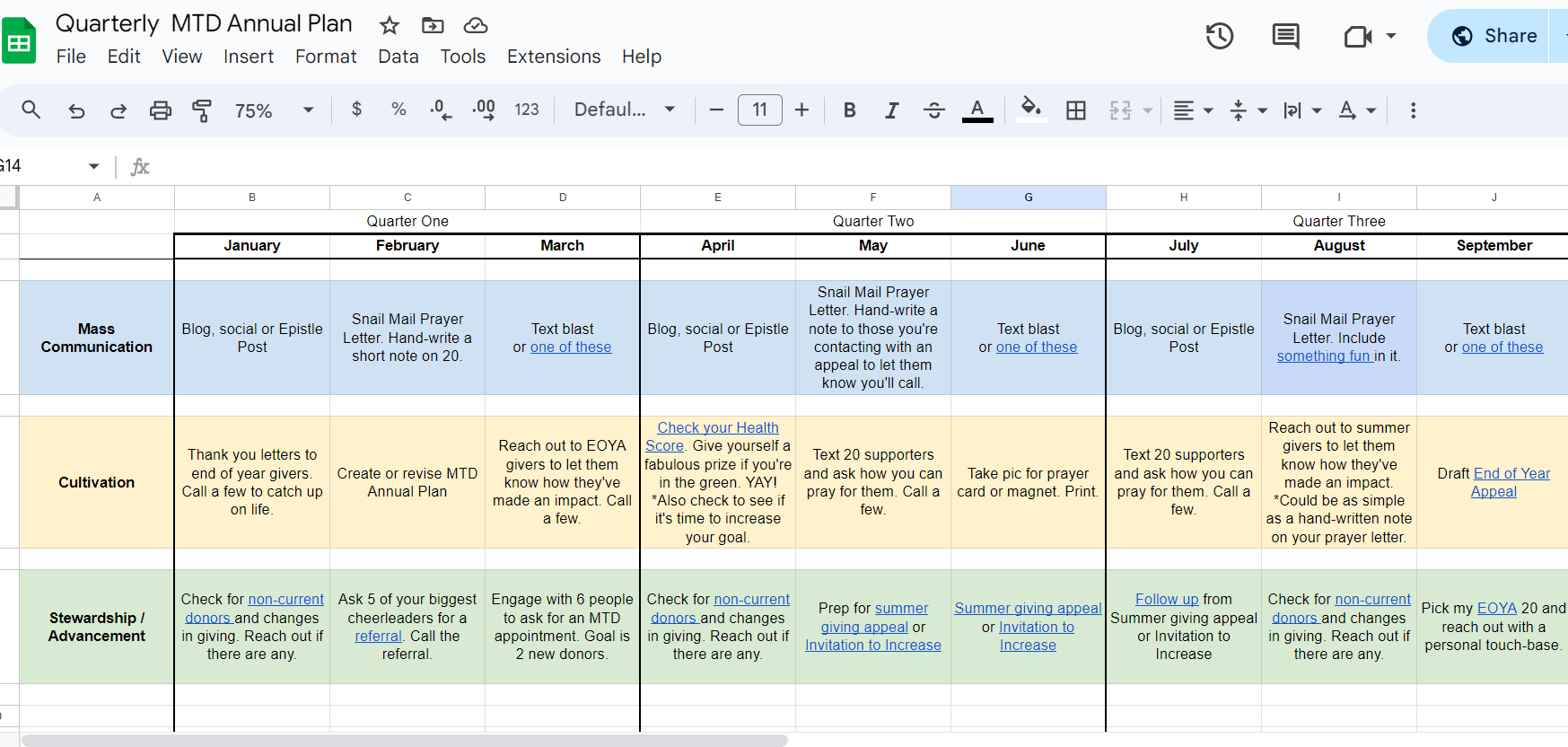
Task: Click the print icon
Action: coord(160,110)
